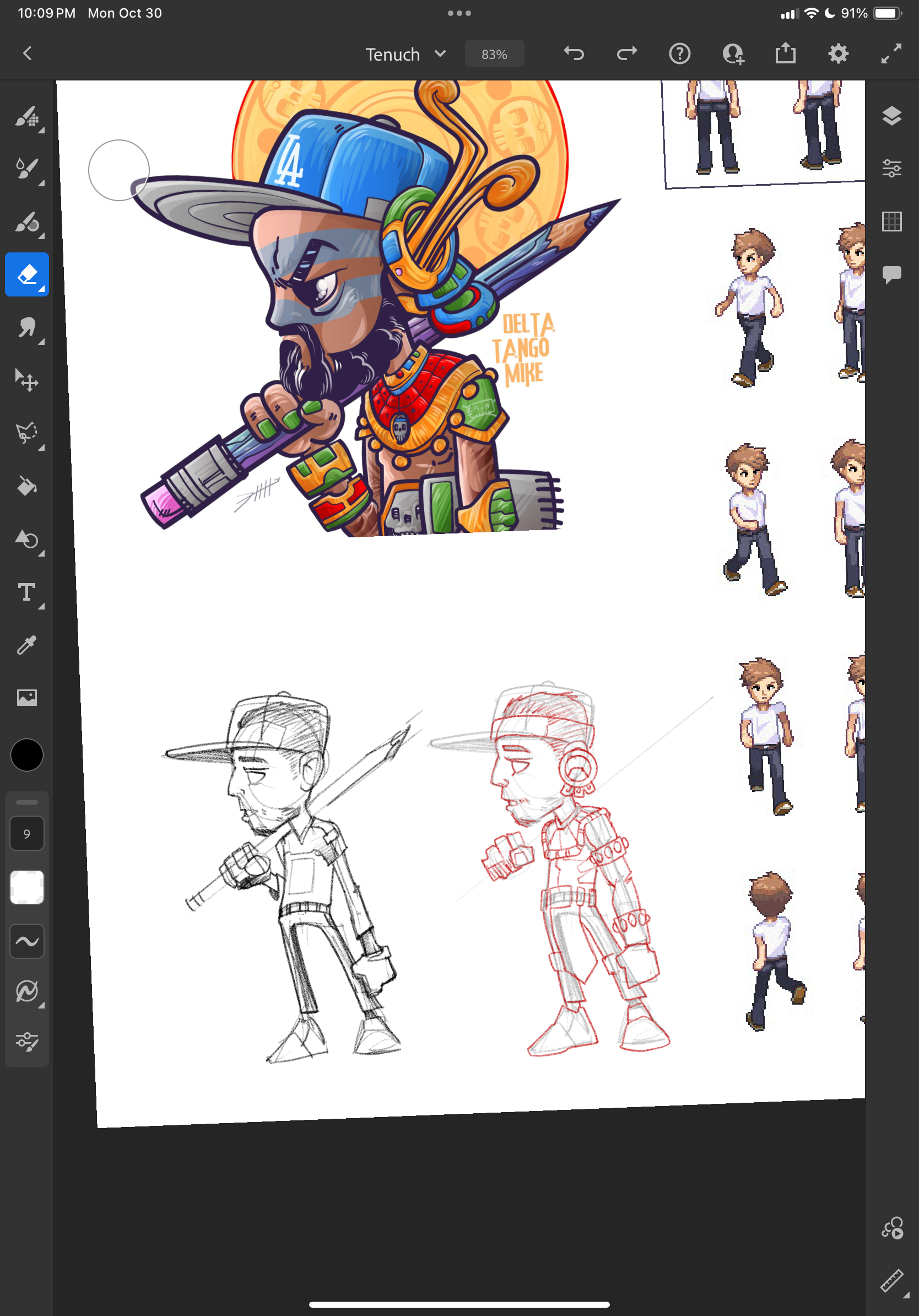The height and width of the screenshot is (1316, 919).
Task: Open the brush settings sliders
Action: pyautogui.click(x=27, y=1042)
